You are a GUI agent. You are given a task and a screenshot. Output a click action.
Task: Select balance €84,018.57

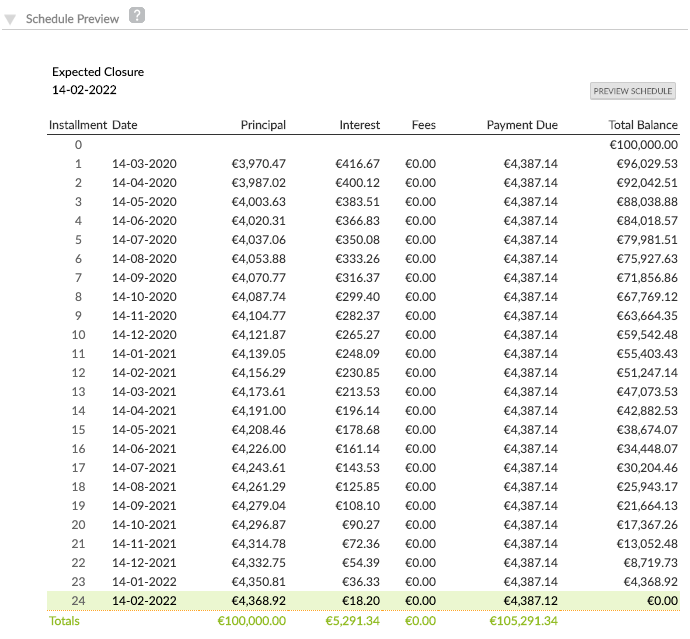[x=647, y=220]
